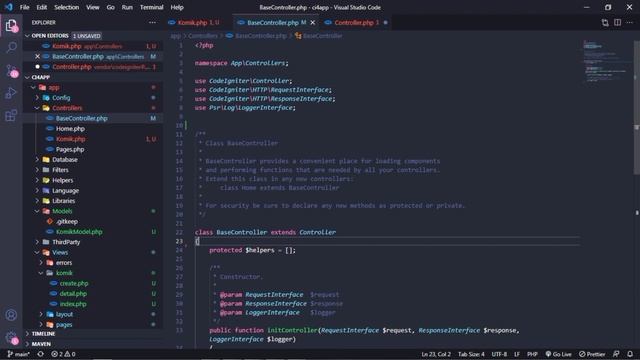Split the editor to the right

pyautogui.click(x=618, y=23)
